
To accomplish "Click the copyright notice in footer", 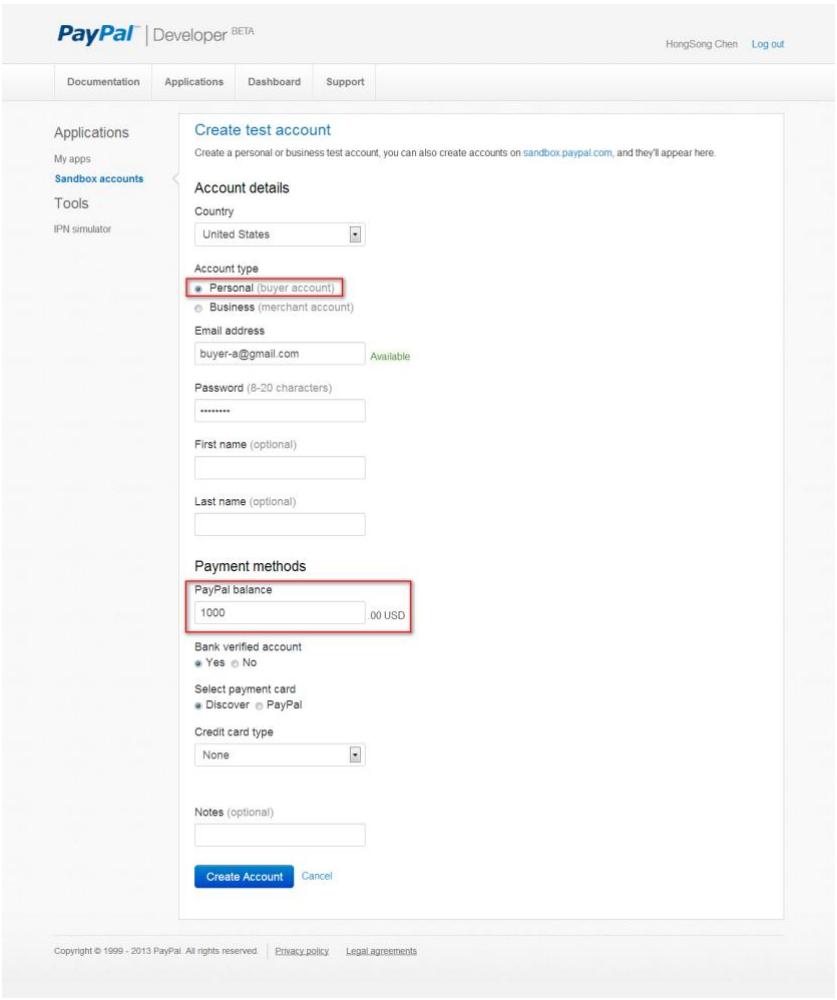I will [156, 951].
